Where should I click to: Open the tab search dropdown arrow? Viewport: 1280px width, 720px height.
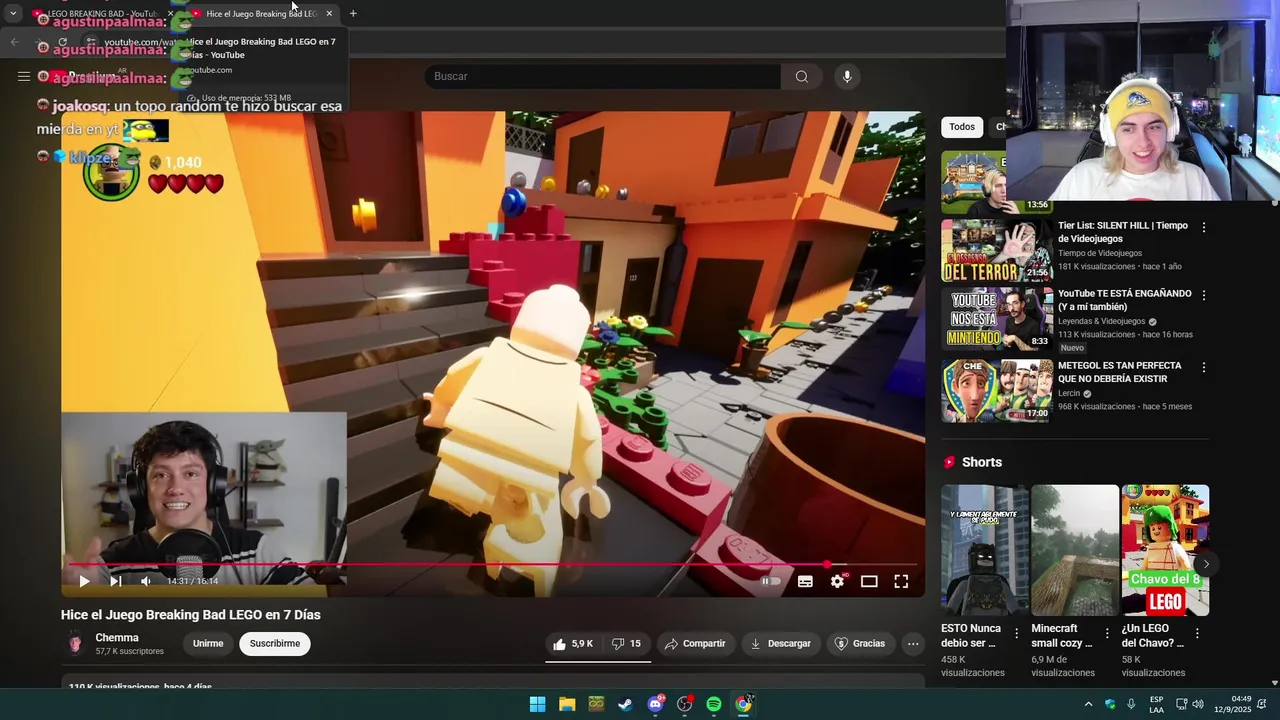13,14
